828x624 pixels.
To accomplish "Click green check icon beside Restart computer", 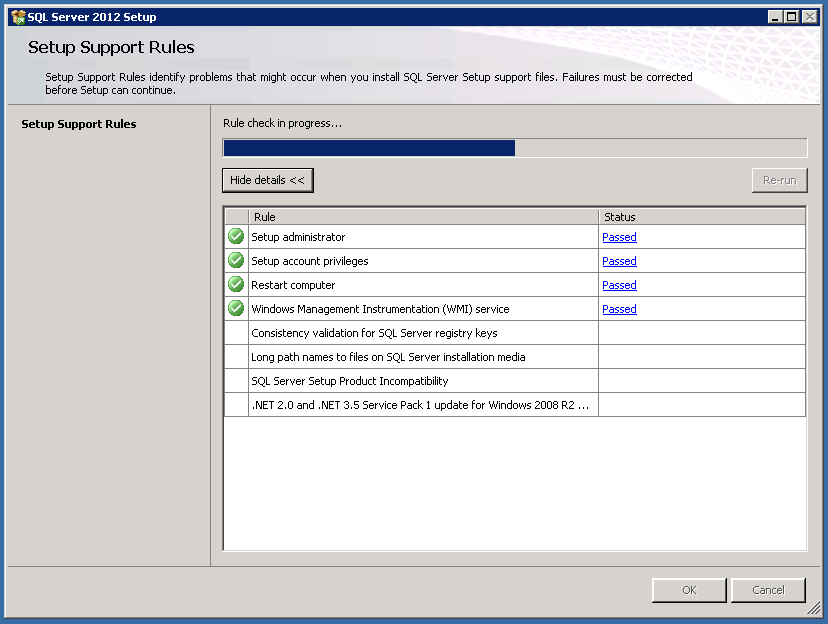I will [x=236, y=285].
